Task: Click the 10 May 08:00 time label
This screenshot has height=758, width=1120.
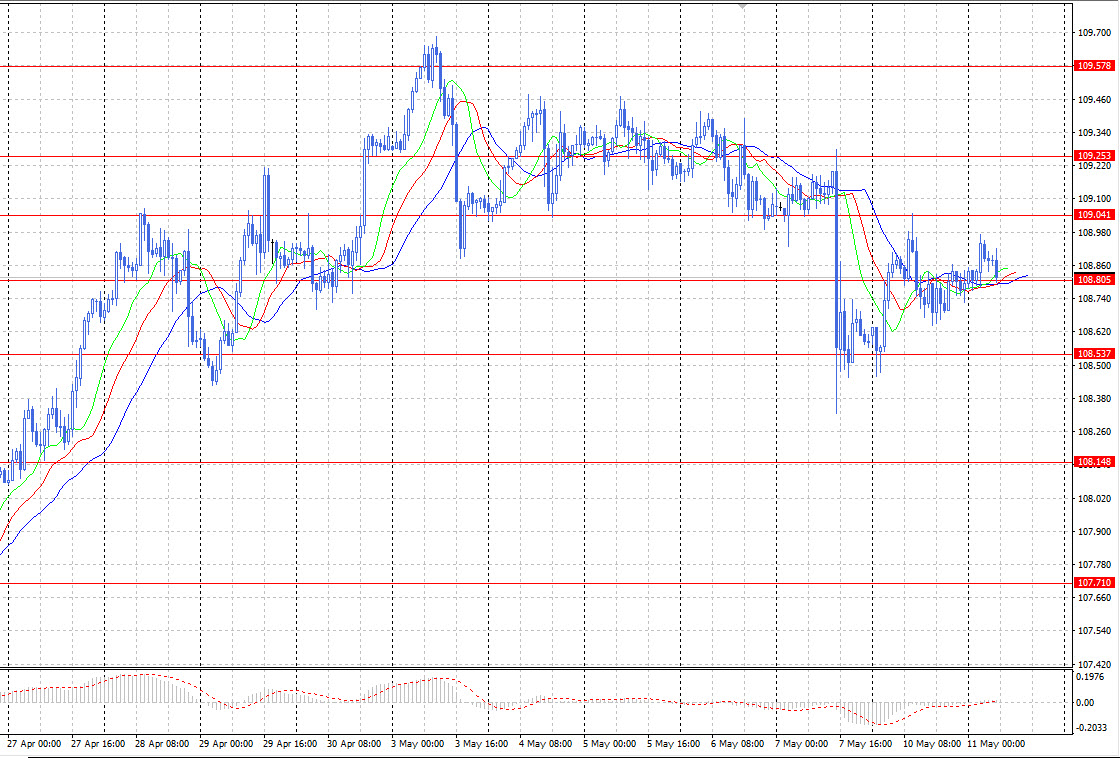Action: (932, 744)
